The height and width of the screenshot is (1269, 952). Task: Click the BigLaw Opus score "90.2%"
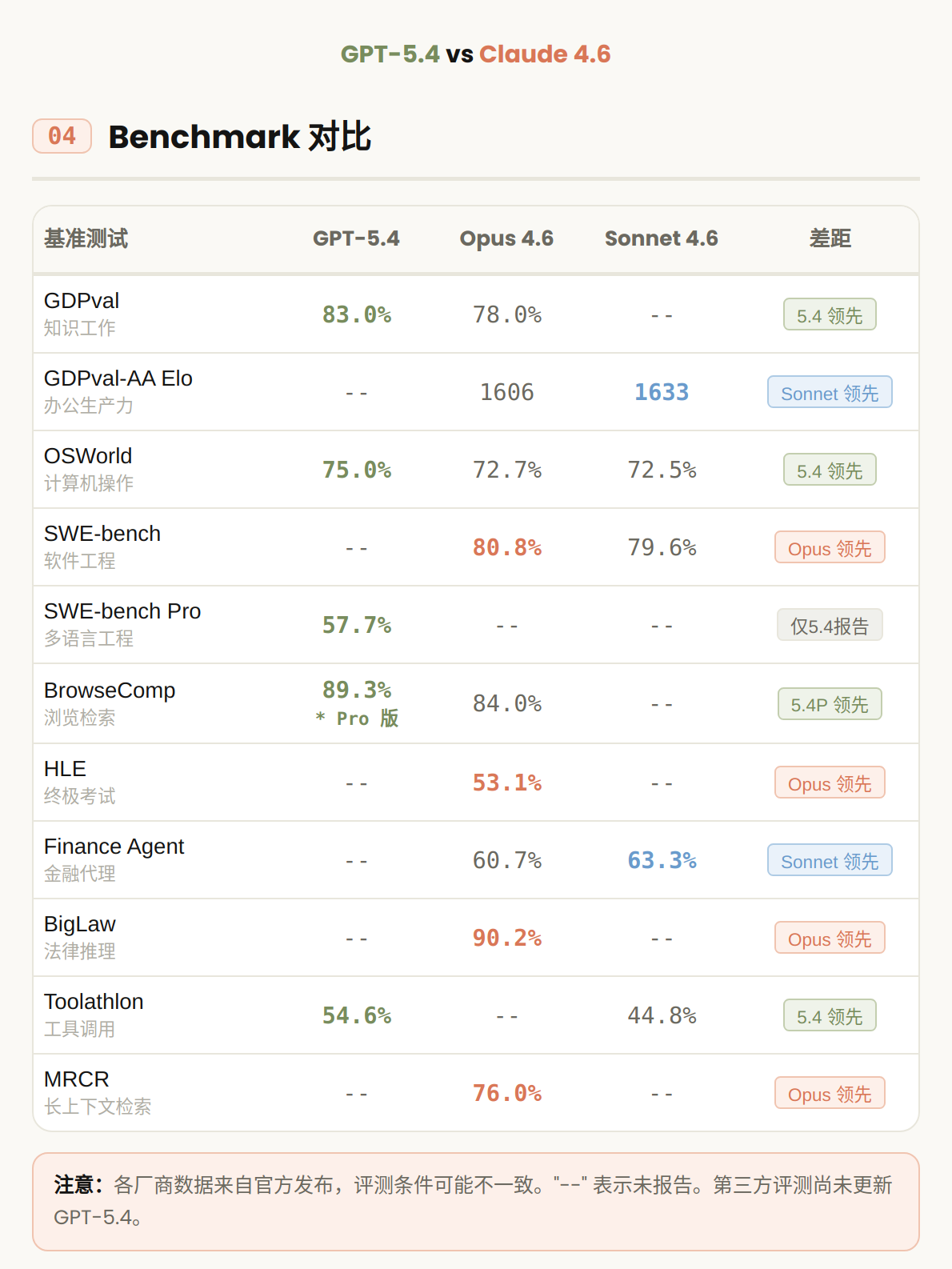507,938
